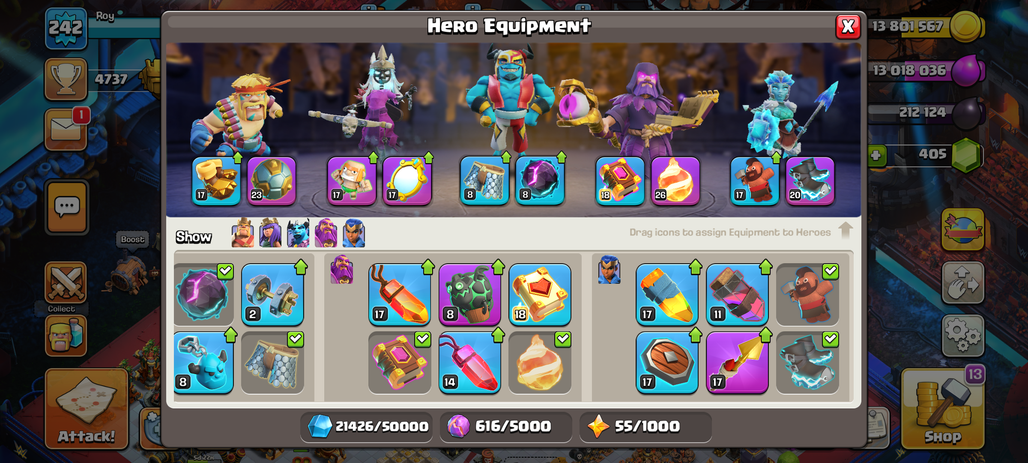Select the level 23 Spiky Ball equipment slot
1028x463 pixels.
(x=271, y=181)
